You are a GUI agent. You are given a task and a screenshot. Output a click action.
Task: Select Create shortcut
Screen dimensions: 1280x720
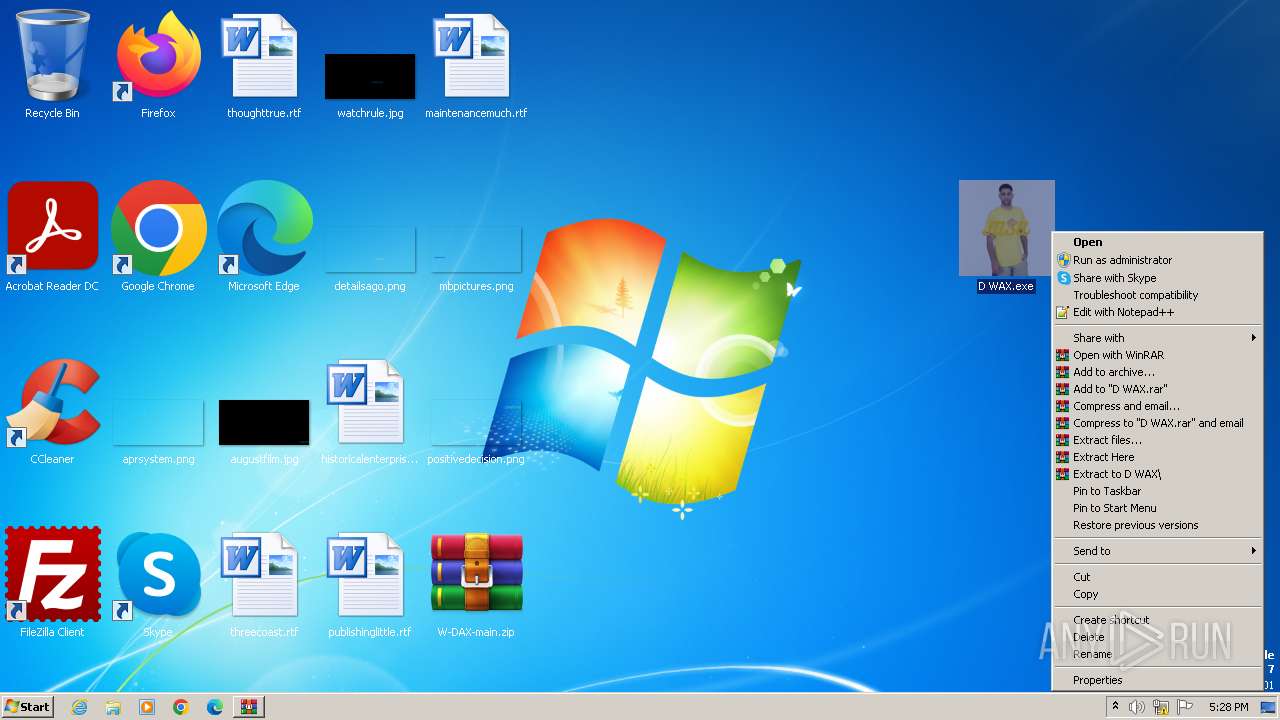[x=1158, y=620]
